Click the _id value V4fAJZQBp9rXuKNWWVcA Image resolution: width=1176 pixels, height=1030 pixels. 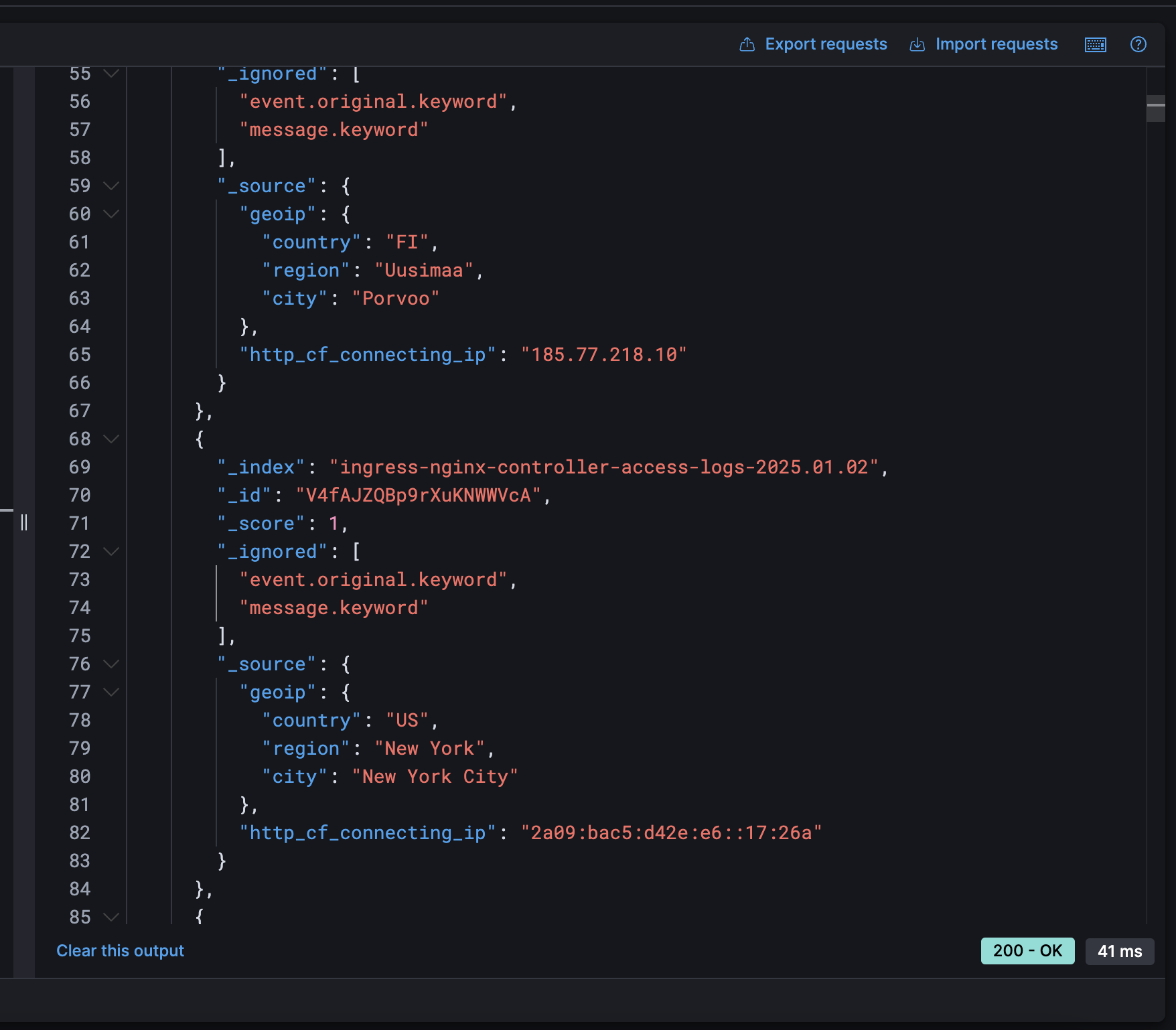(x=418, y=495)
